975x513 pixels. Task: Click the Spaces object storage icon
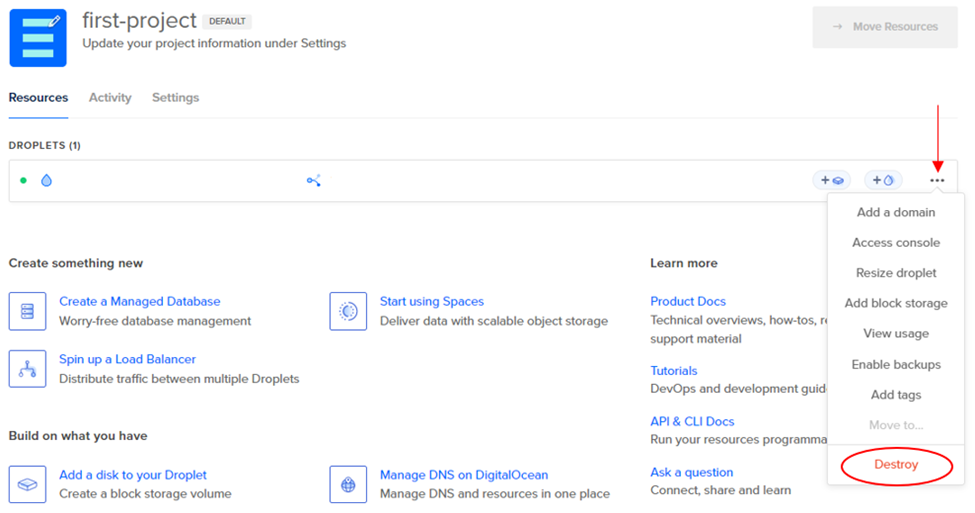tap(348, 311)
